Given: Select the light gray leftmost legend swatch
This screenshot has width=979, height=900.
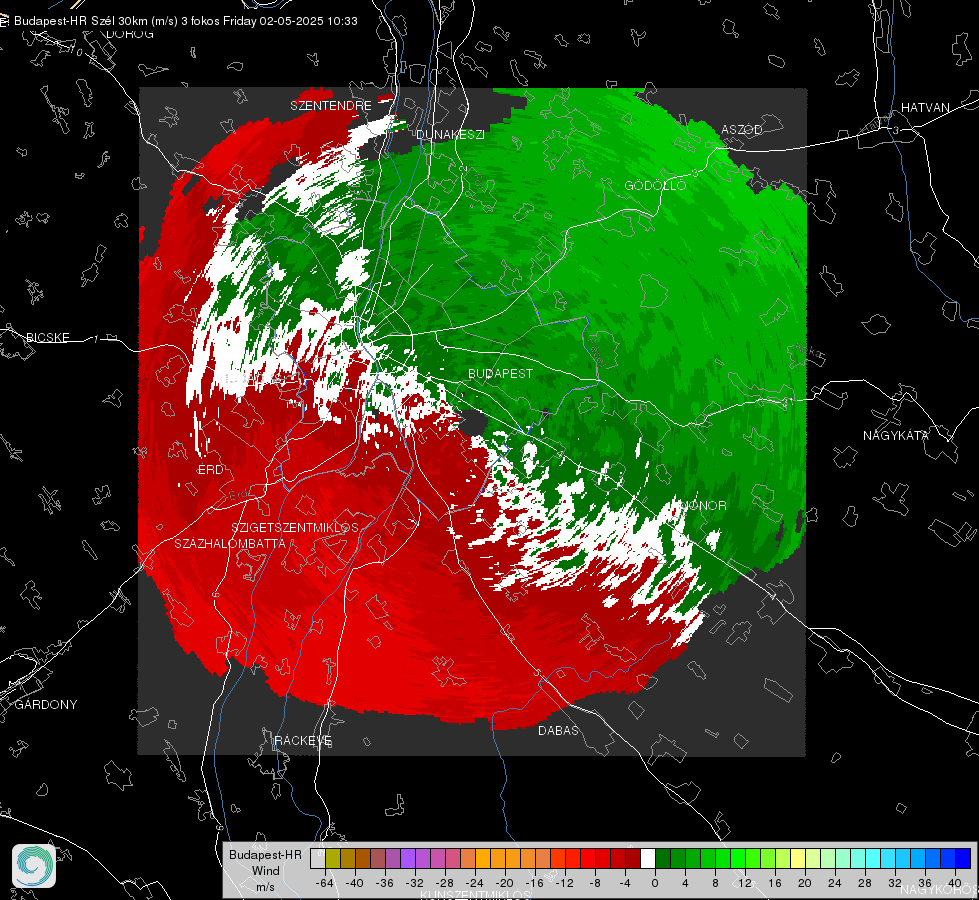Looking at the screenshot, I should coord(317,859).
